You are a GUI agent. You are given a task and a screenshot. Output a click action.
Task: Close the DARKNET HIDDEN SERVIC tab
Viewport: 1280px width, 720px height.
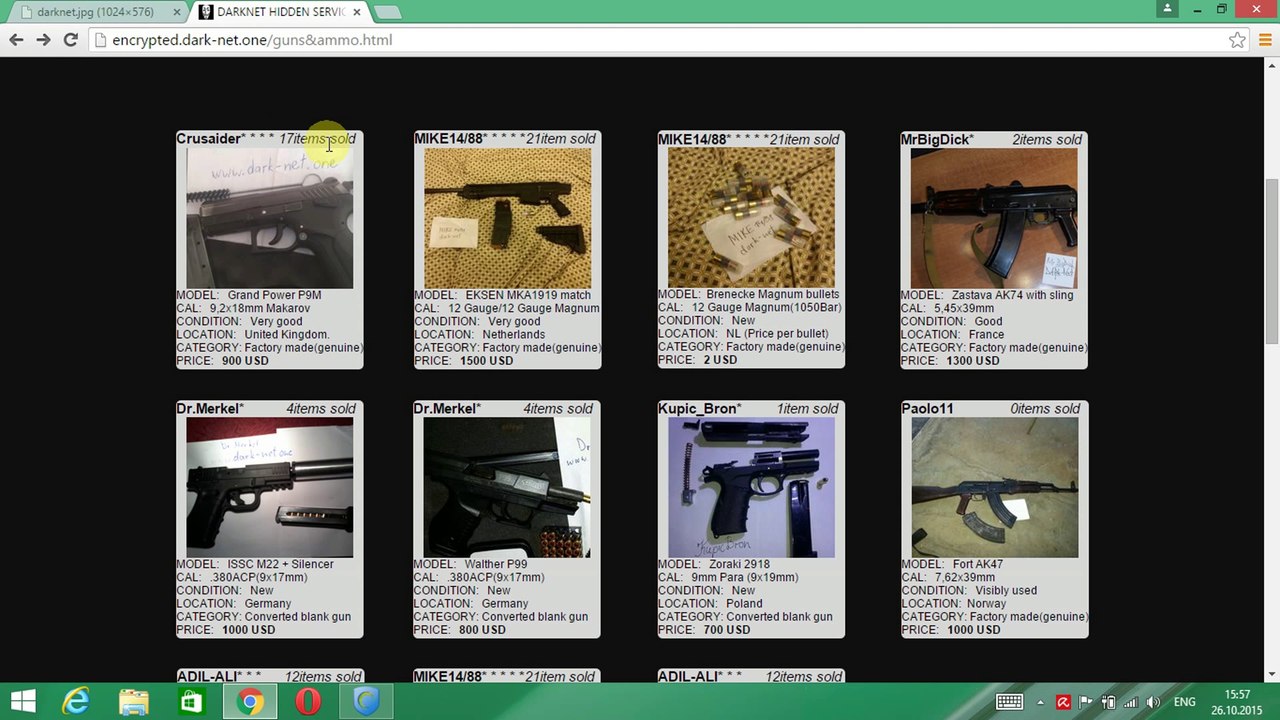(356, 12)
